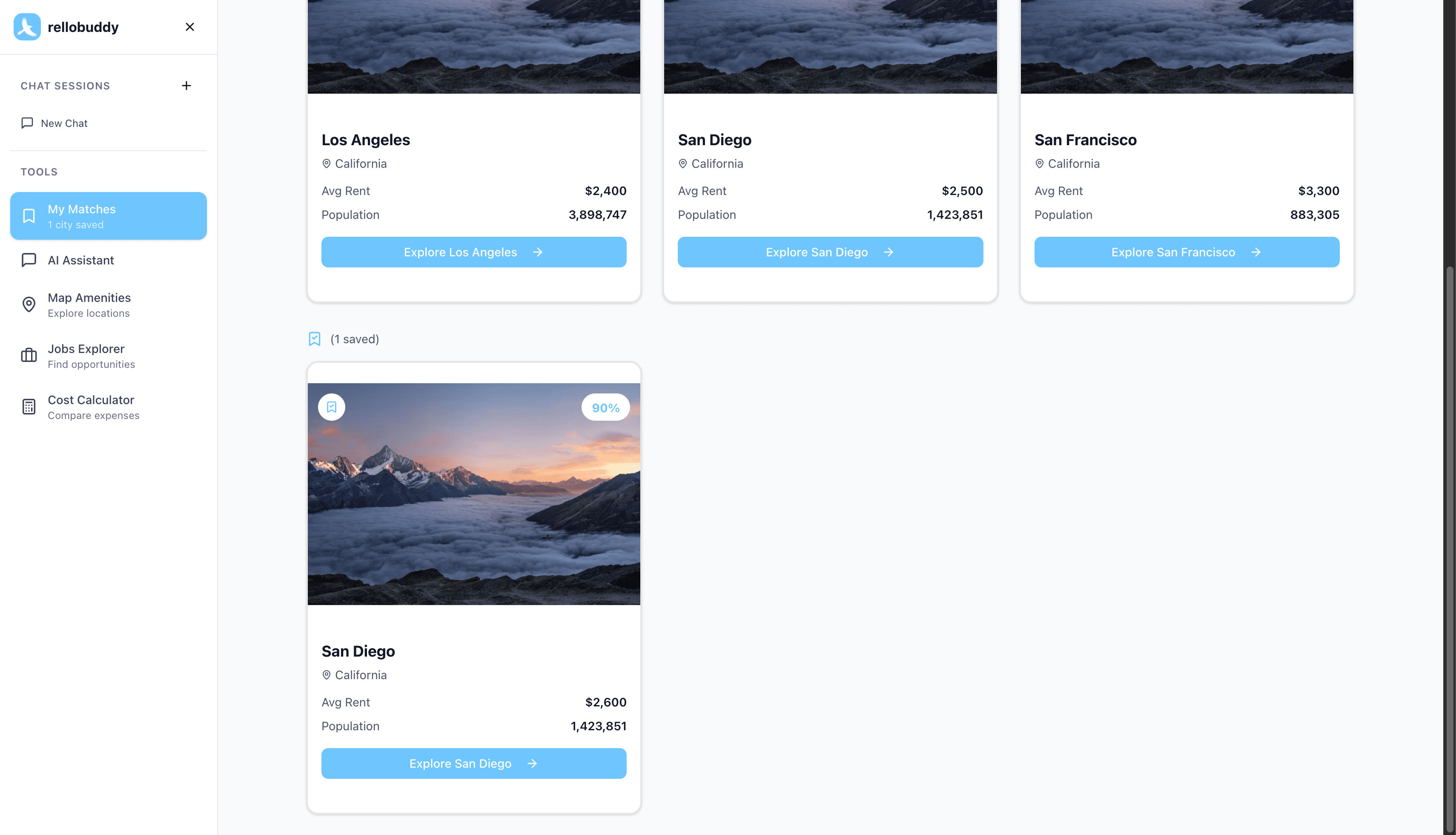Click Explore San Diego on the saved card

point(473,763)
